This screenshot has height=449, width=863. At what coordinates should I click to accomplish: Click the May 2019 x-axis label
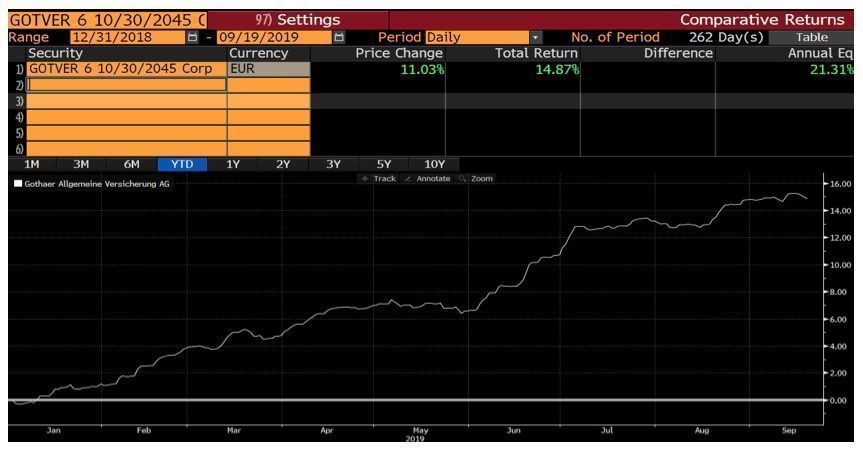click(418, 434)
